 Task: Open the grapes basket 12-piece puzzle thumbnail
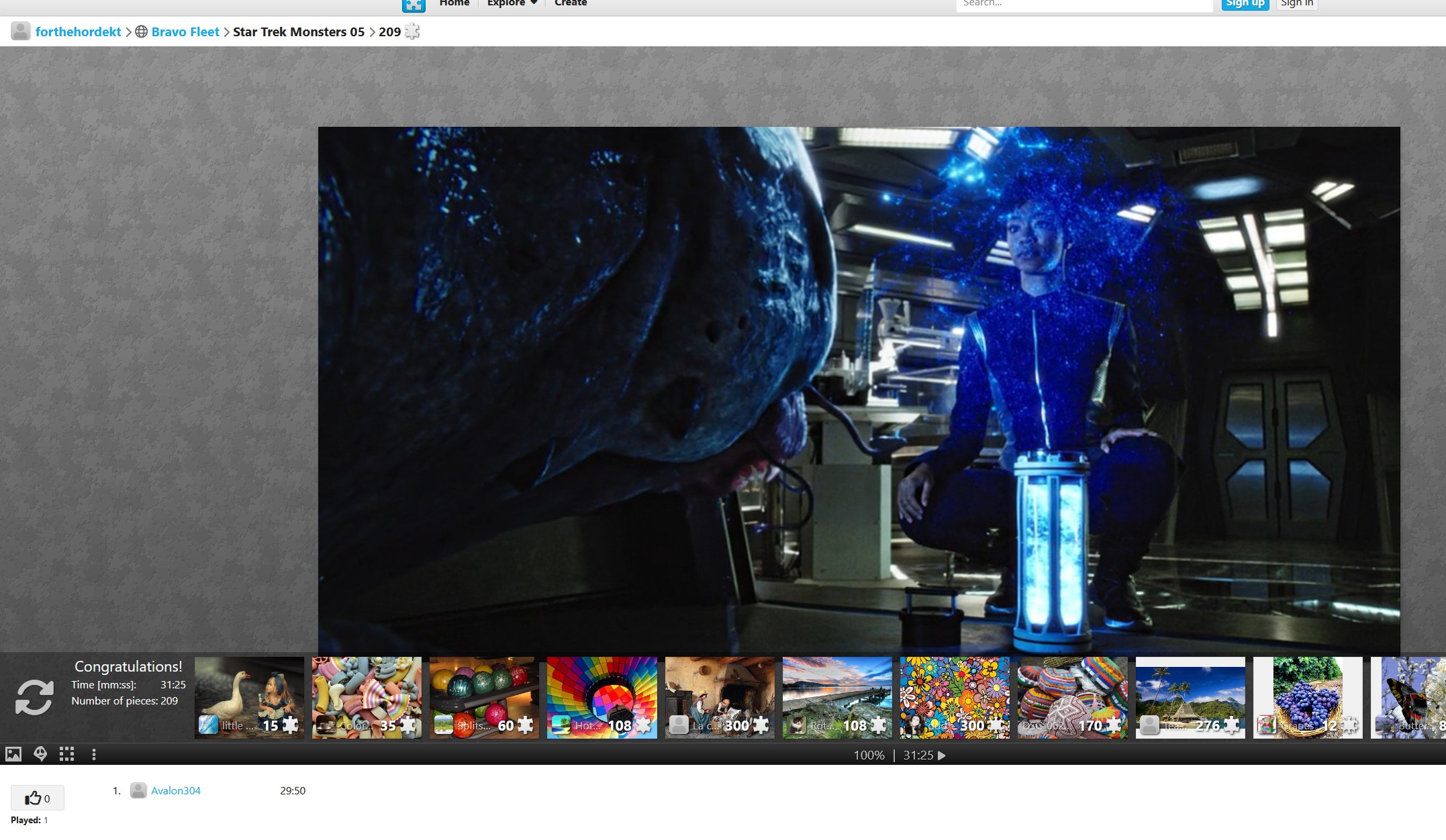(x=1308, y=698)
